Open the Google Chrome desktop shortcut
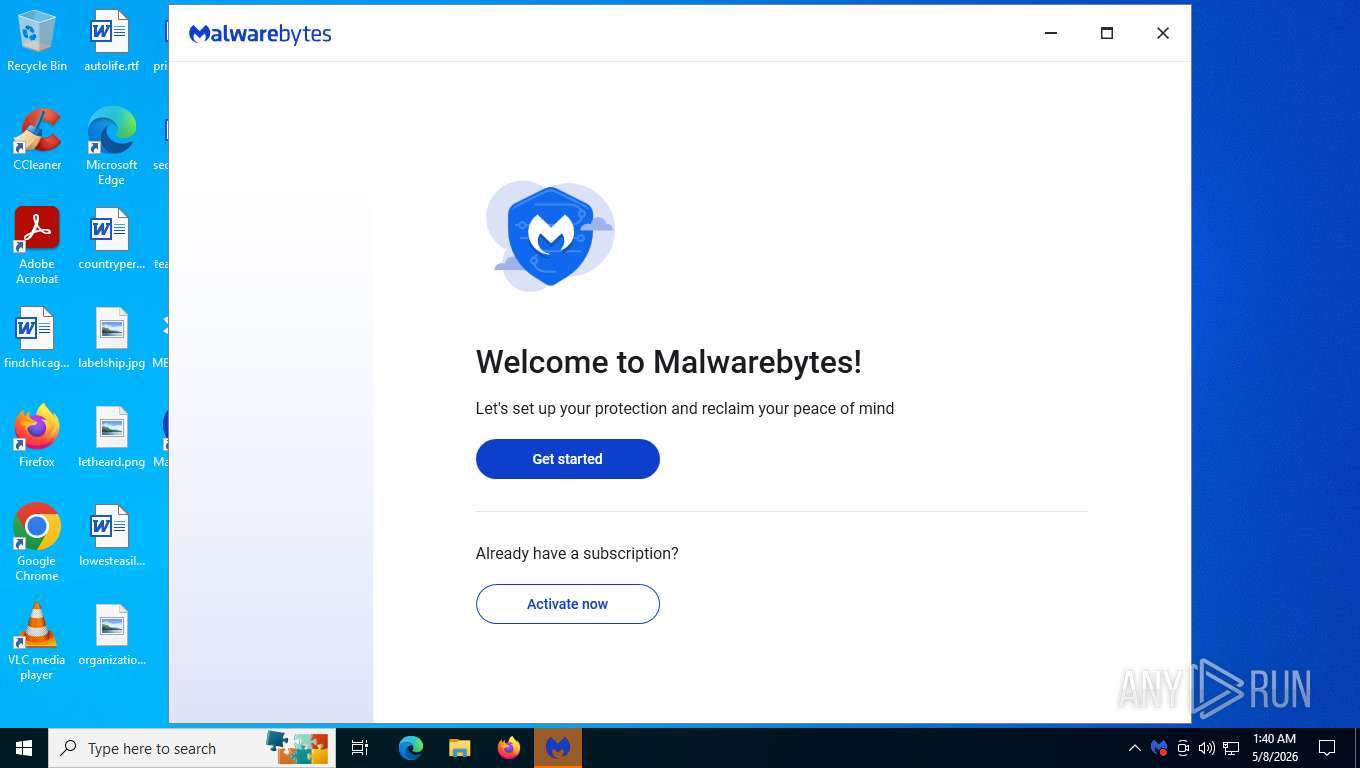Image resolution: width=1360 pixels, height=768 pixels. coord(37,543)
